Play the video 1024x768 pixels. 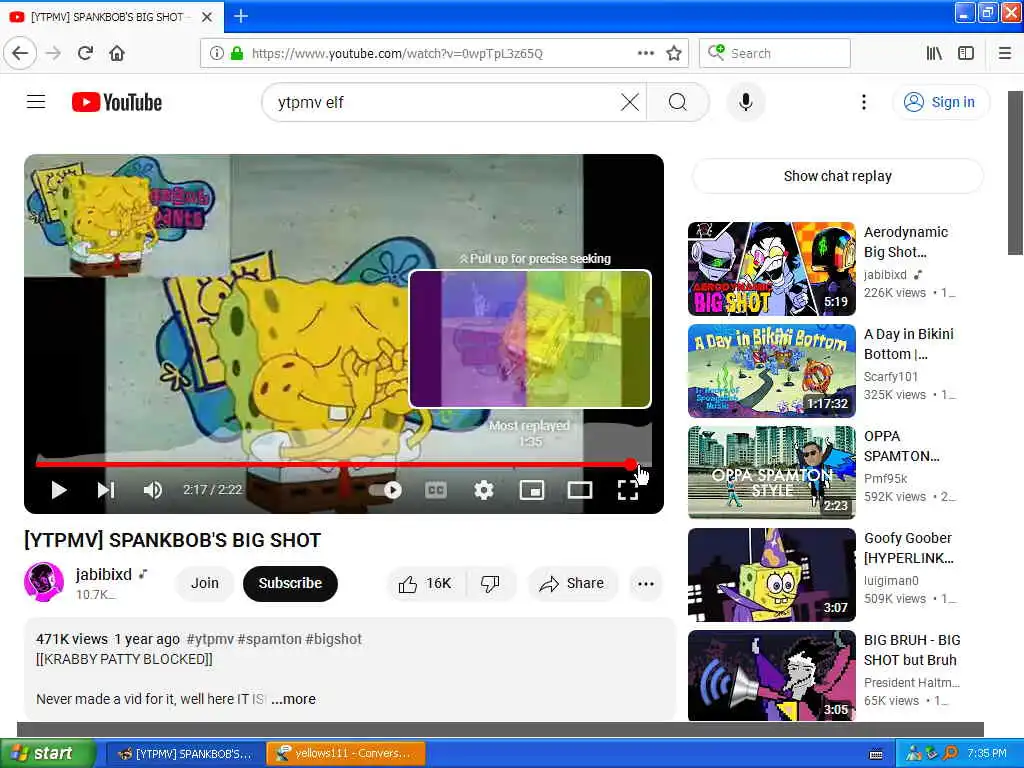tap(59, 490)
